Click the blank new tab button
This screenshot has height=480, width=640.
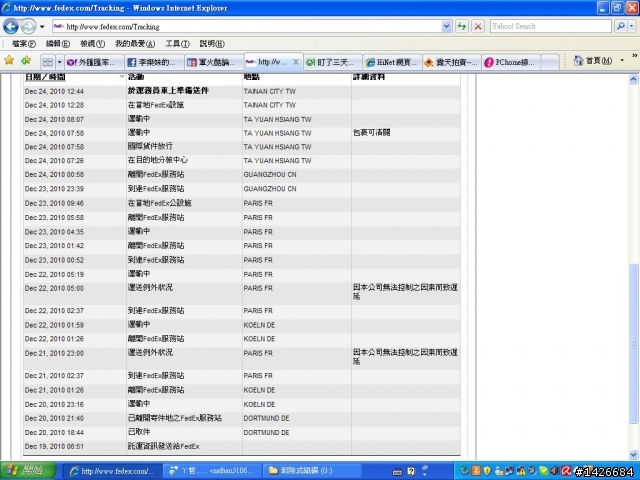(x=550, y=62)
